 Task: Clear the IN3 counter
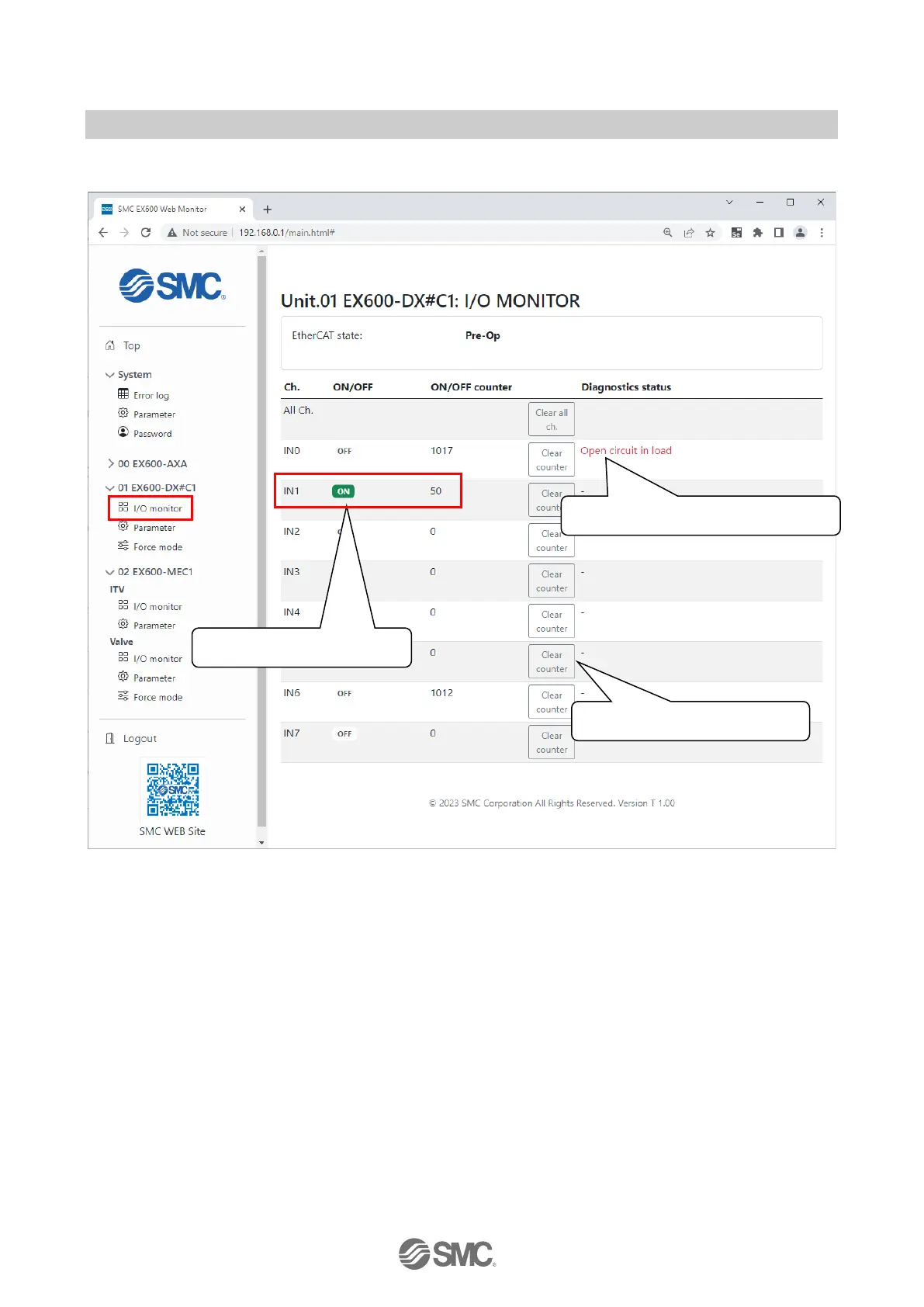pos(552,581)
